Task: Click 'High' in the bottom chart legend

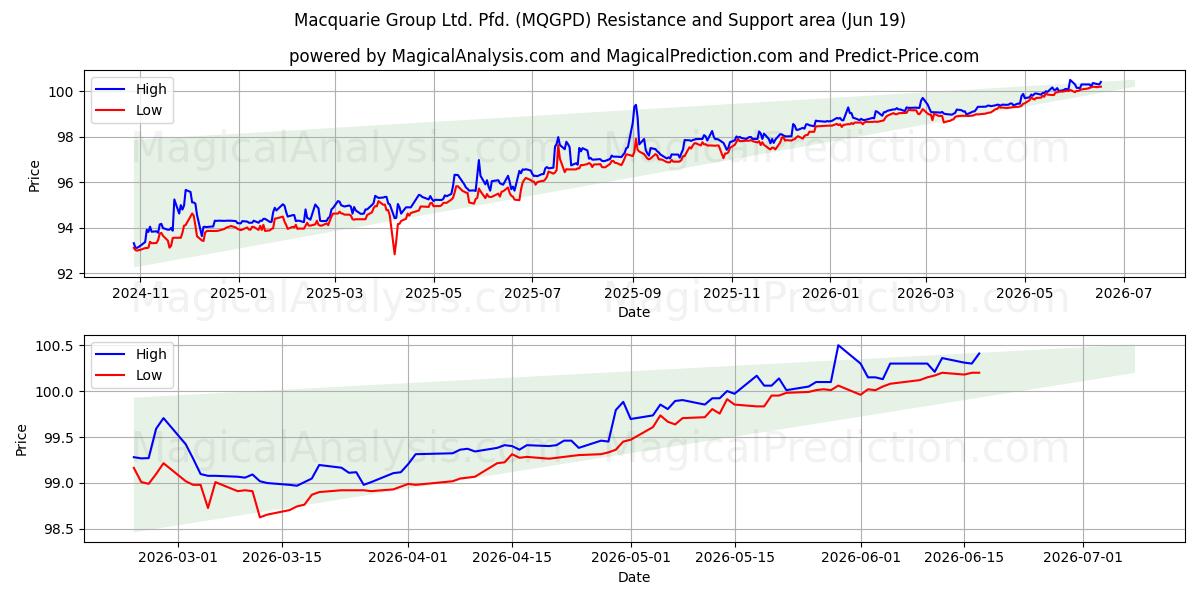Action: tap(151, 354)
